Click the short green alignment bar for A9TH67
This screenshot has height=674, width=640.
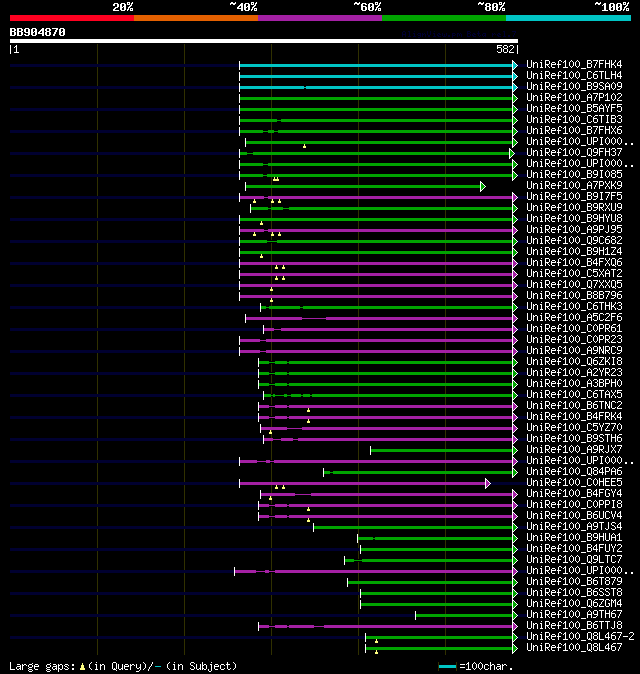pos(464,616)
